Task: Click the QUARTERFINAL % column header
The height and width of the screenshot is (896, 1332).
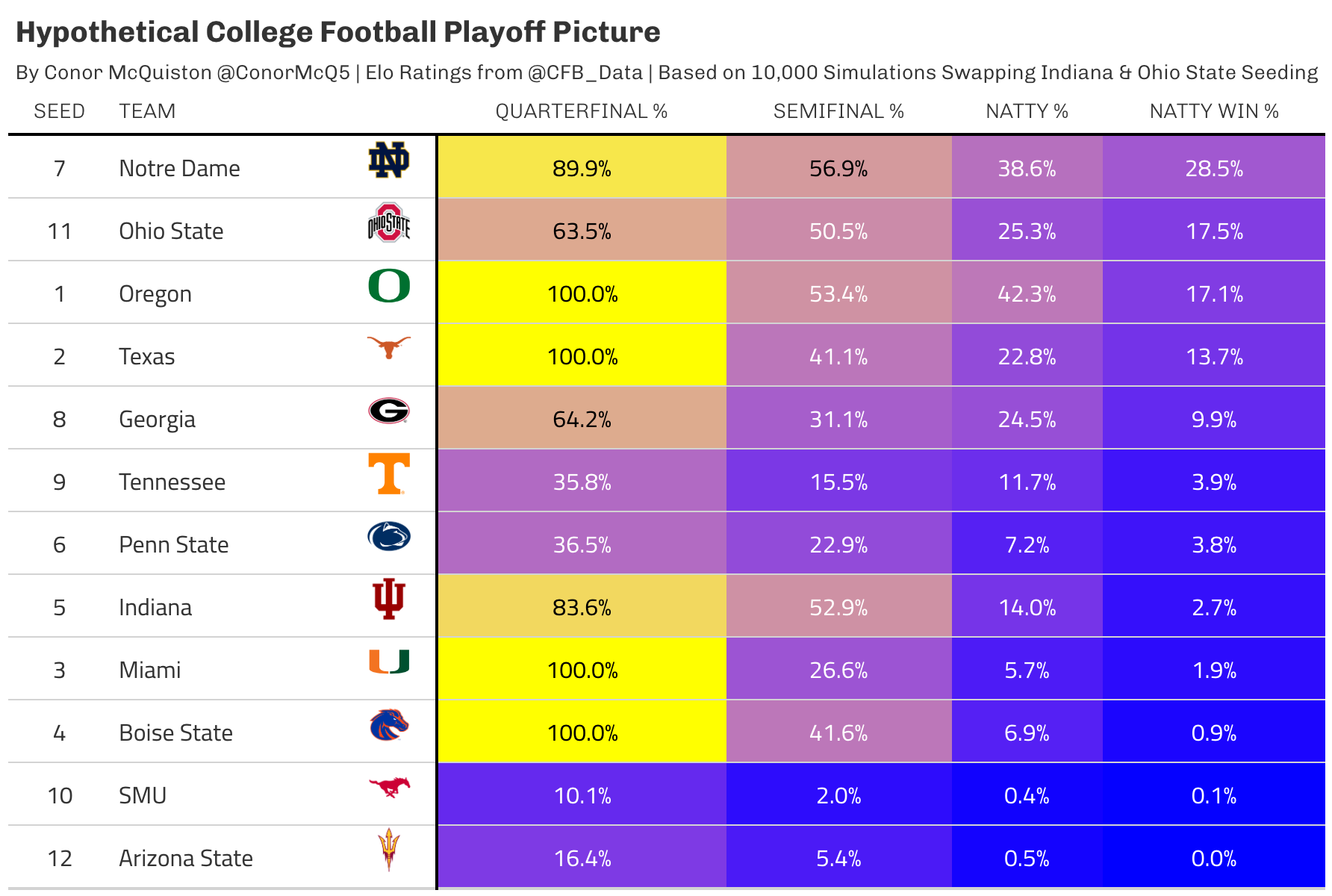Action: click(581, 111)
